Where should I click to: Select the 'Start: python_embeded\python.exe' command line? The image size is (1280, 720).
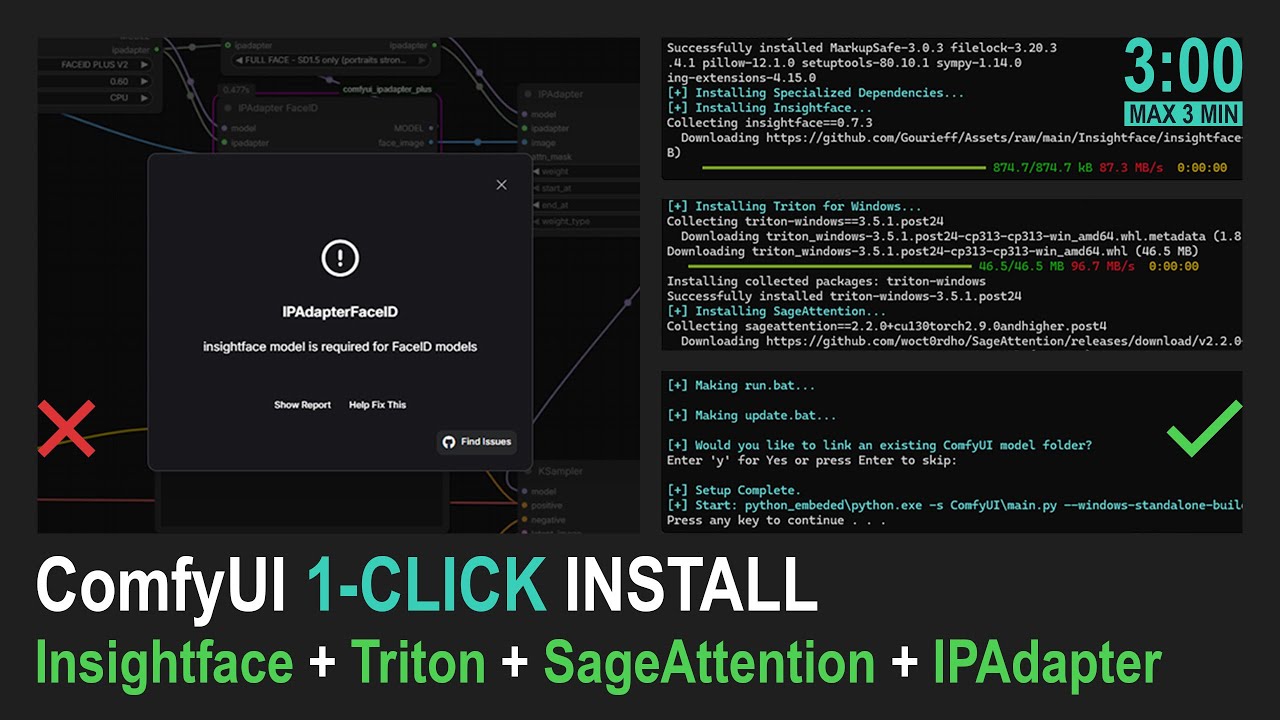(x=955, y=506)
